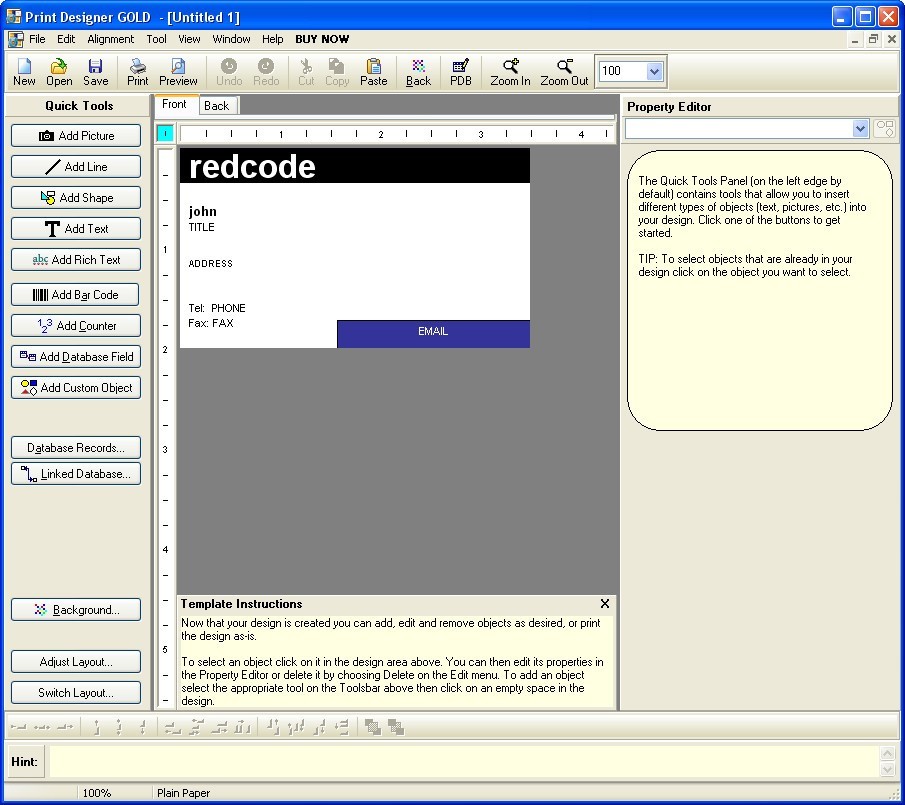
Task: Close the Template Instructions panel
Action: pyautogui.click(x=604, y=604)
